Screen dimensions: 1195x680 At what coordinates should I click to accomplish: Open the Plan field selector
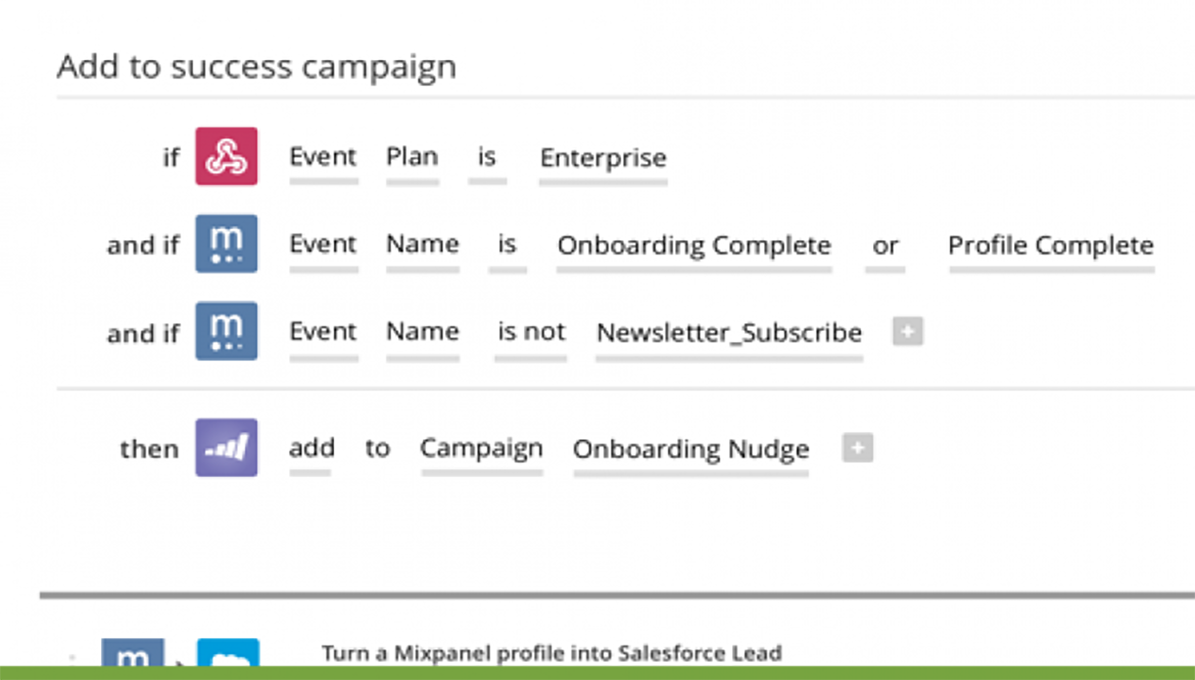pyautogui.click(x=412, y=157)
